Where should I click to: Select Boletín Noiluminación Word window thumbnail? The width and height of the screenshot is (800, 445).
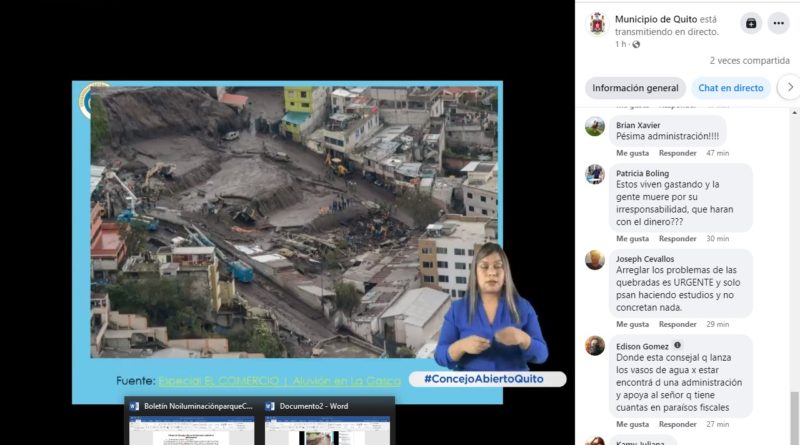[x=191, y=430]
